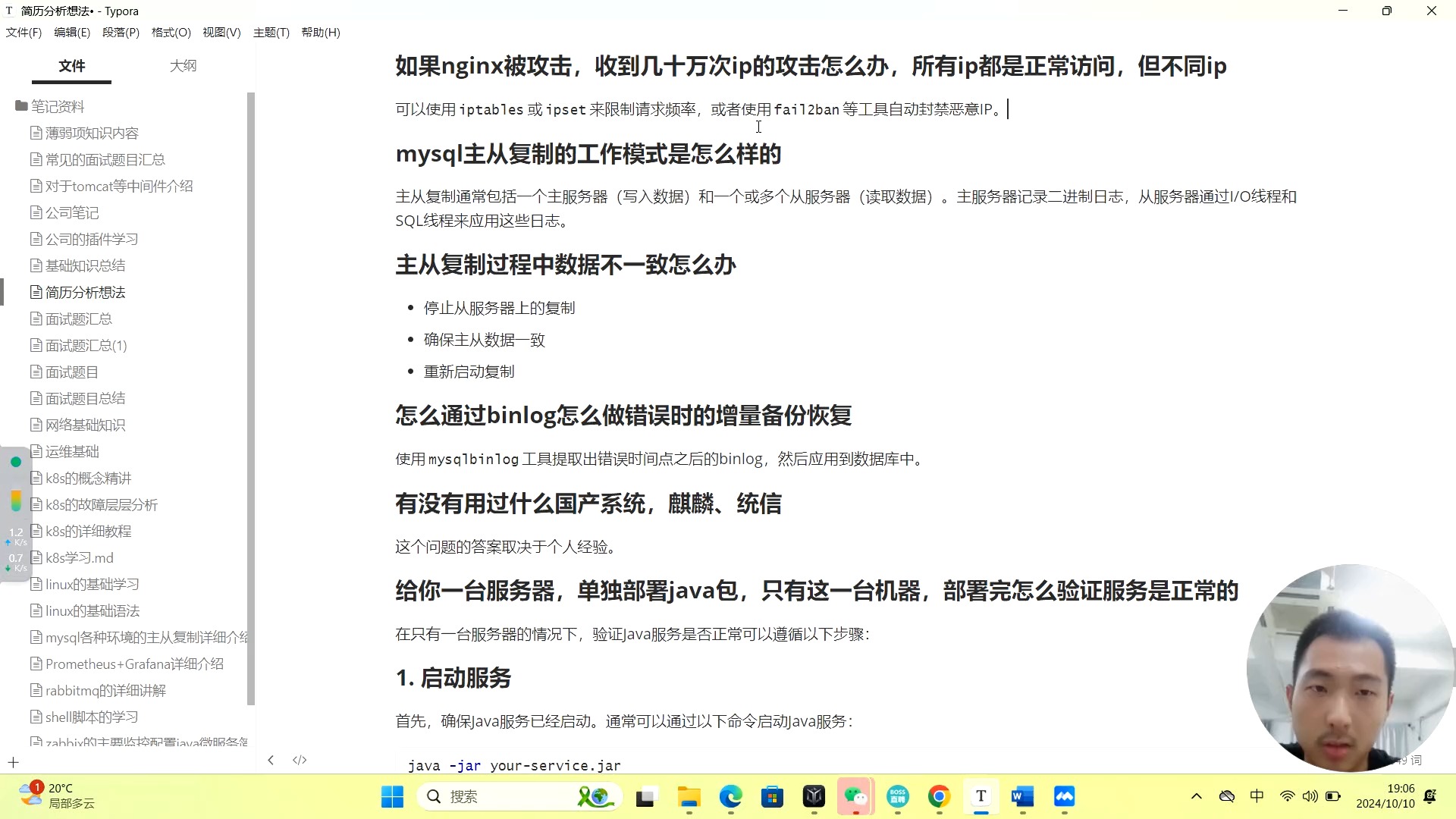Show hidden tray icons chevron
1456x819 pixels.
point(1197,796)
